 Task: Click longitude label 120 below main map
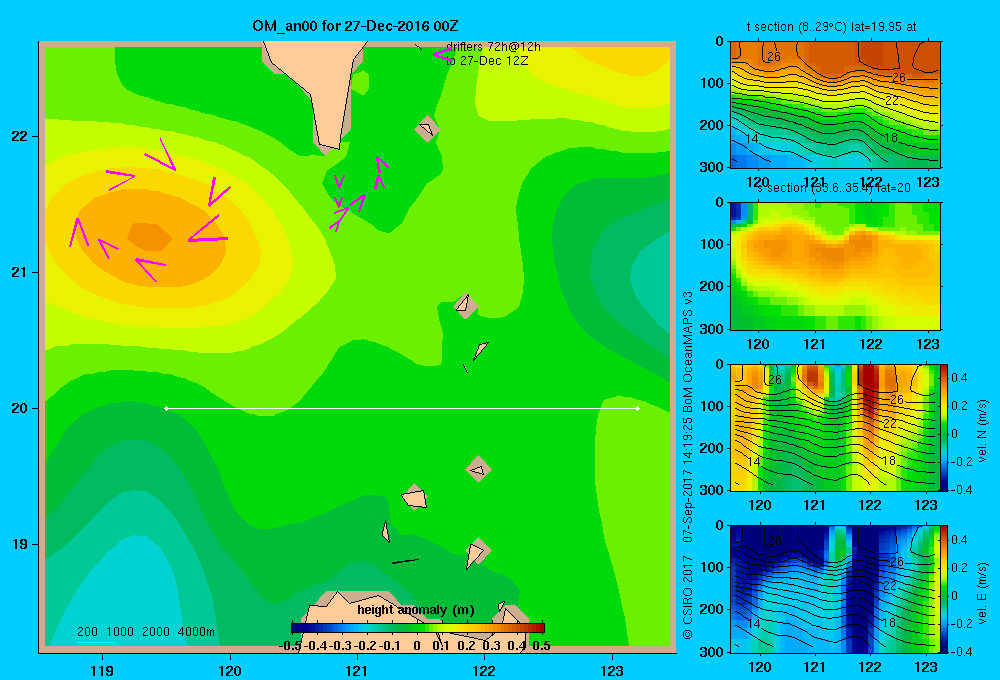(x=230, y=670)
